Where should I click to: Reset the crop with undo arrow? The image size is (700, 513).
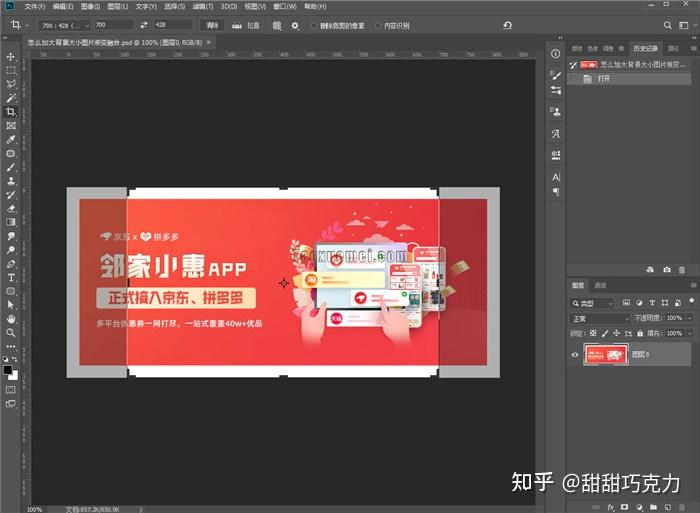click(508, 25)
